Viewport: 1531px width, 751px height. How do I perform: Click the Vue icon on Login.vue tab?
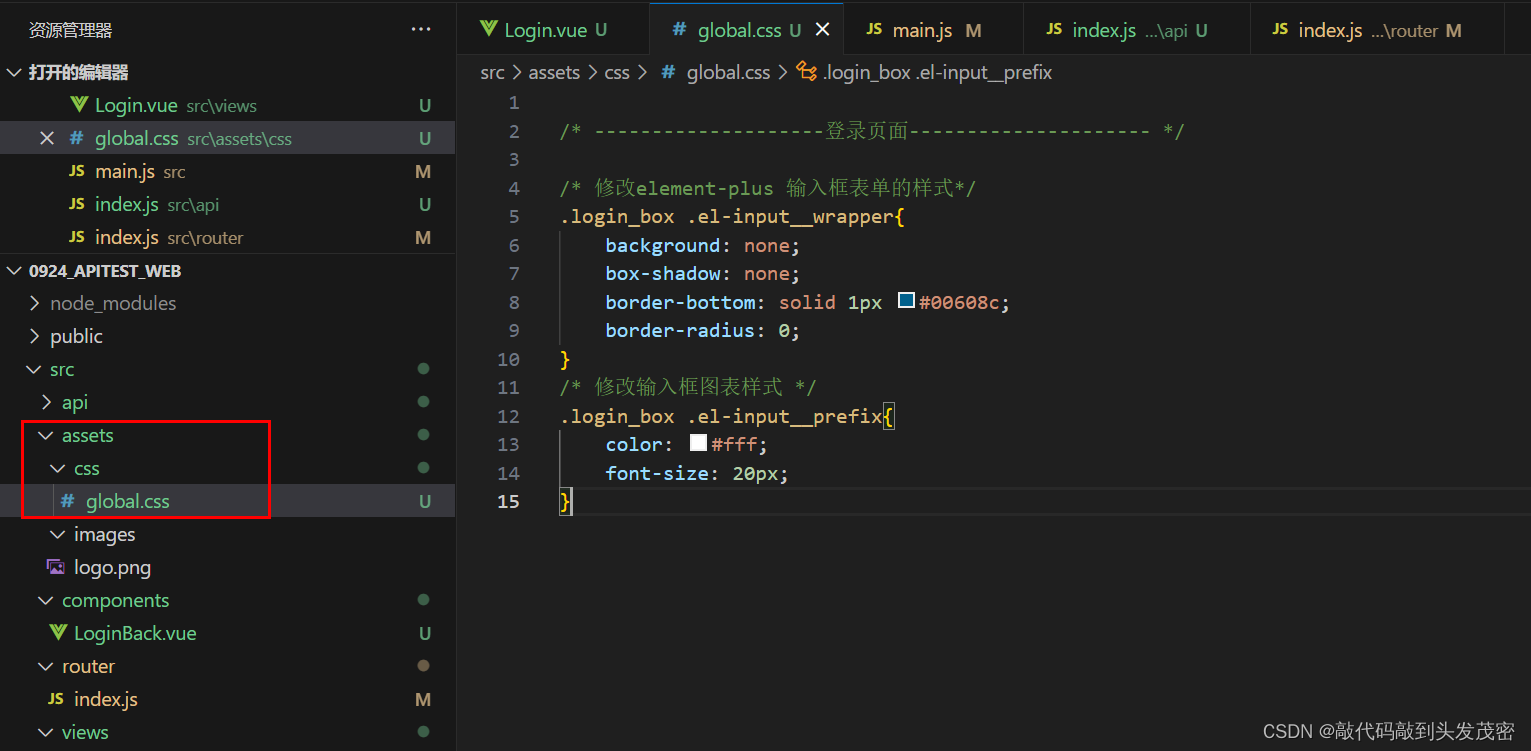tap(488, 29)
